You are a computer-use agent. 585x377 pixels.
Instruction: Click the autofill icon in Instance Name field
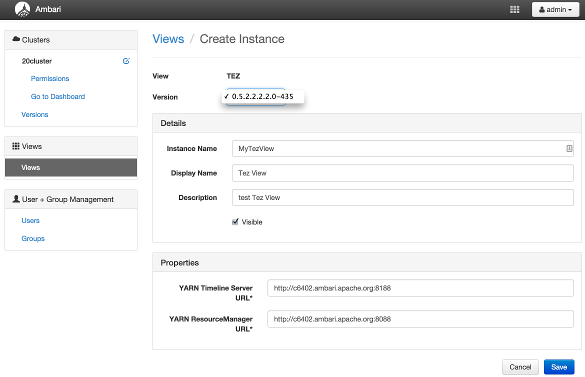coord(569,149)
